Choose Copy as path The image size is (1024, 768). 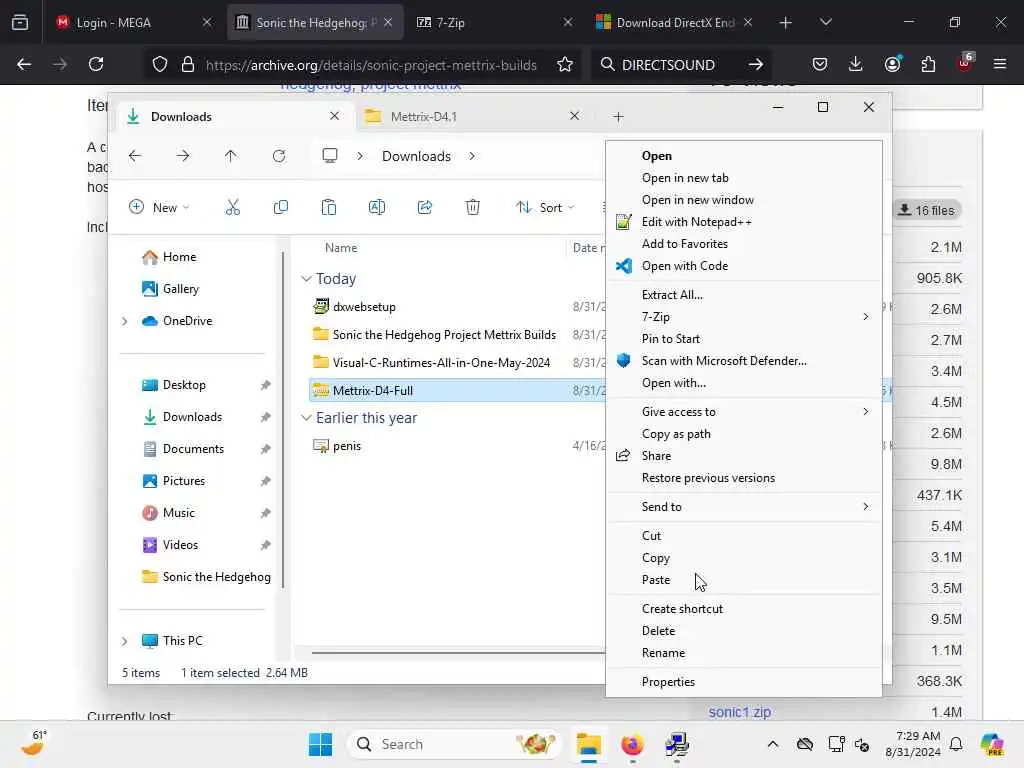[744, 434]
